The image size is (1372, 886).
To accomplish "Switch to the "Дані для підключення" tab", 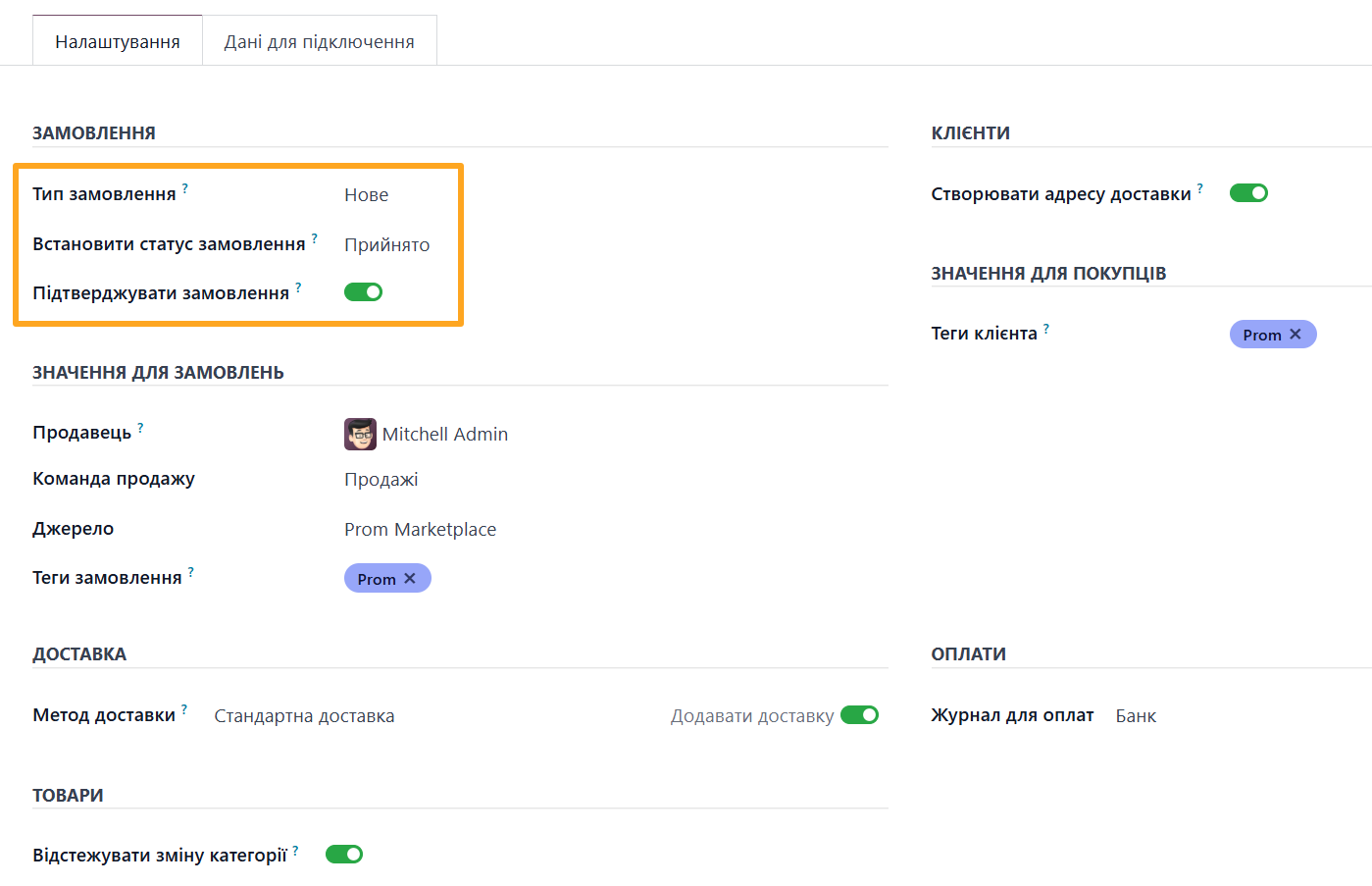I will click(319, 40).
